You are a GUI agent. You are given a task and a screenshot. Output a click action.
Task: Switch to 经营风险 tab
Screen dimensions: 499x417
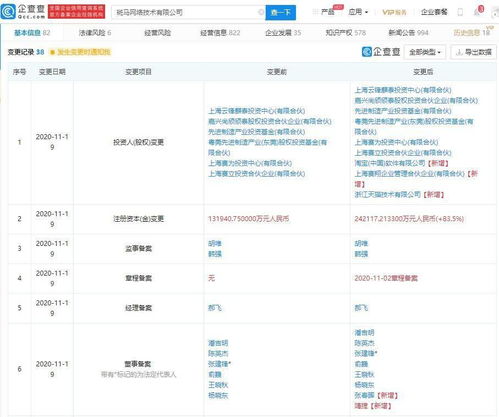pos(158,33)
